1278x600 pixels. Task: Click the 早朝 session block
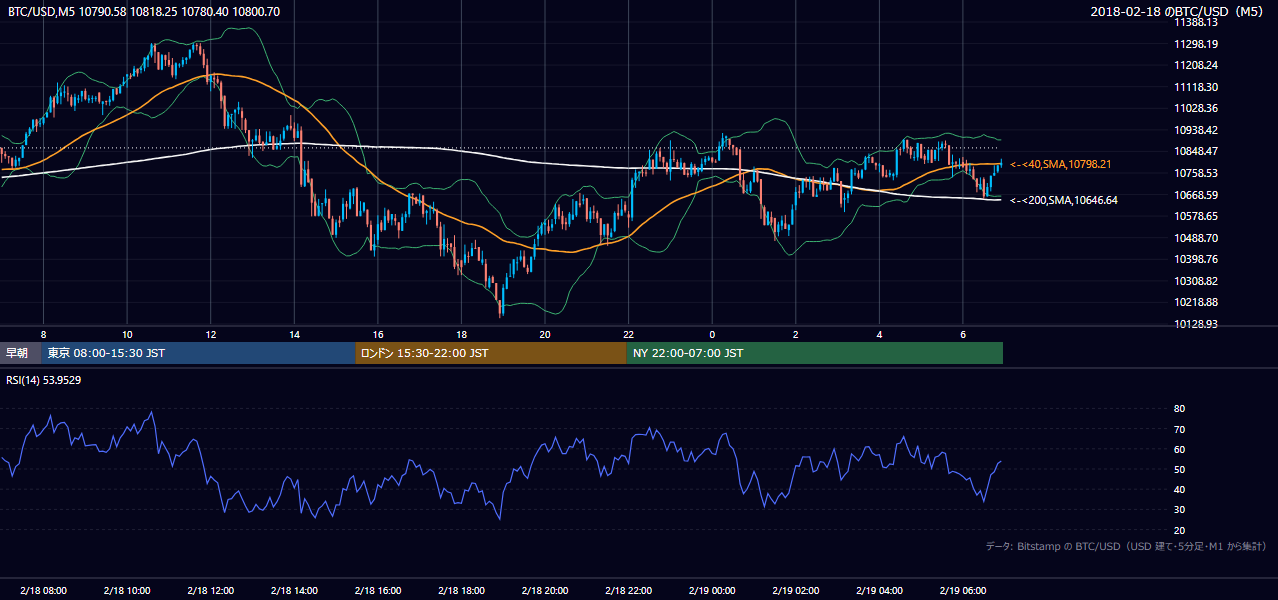20,353
